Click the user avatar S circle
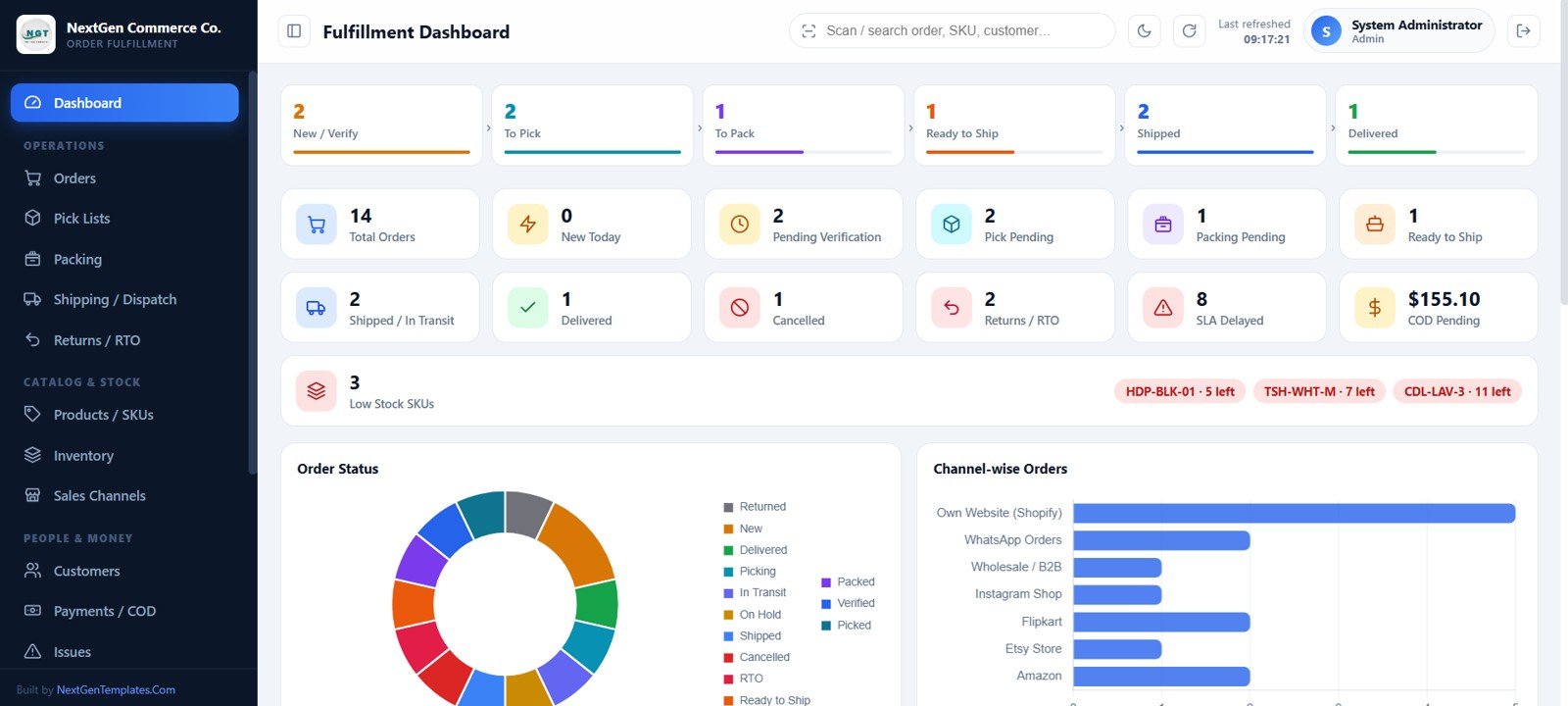Image resolution: width=1568 pixels, height=706 pixels. click(1326, 31)
